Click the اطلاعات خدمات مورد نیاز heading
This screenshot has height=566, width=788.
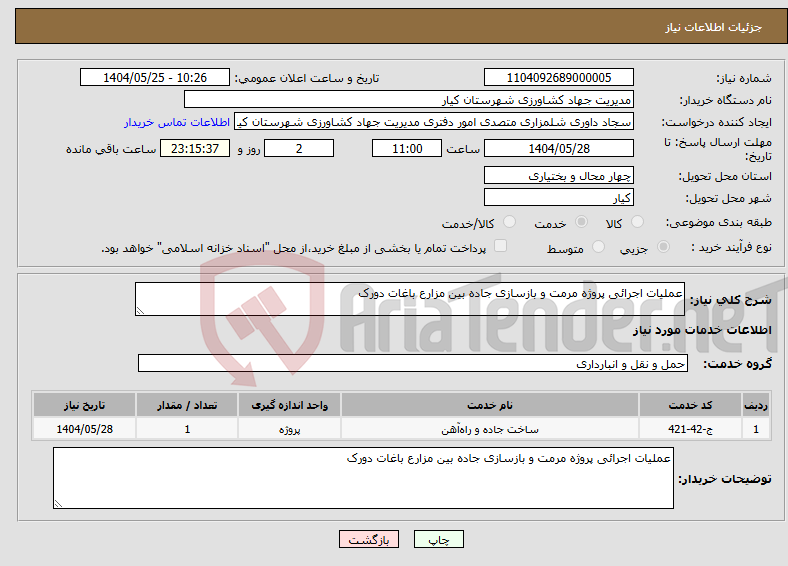click(x=702, y=330)
